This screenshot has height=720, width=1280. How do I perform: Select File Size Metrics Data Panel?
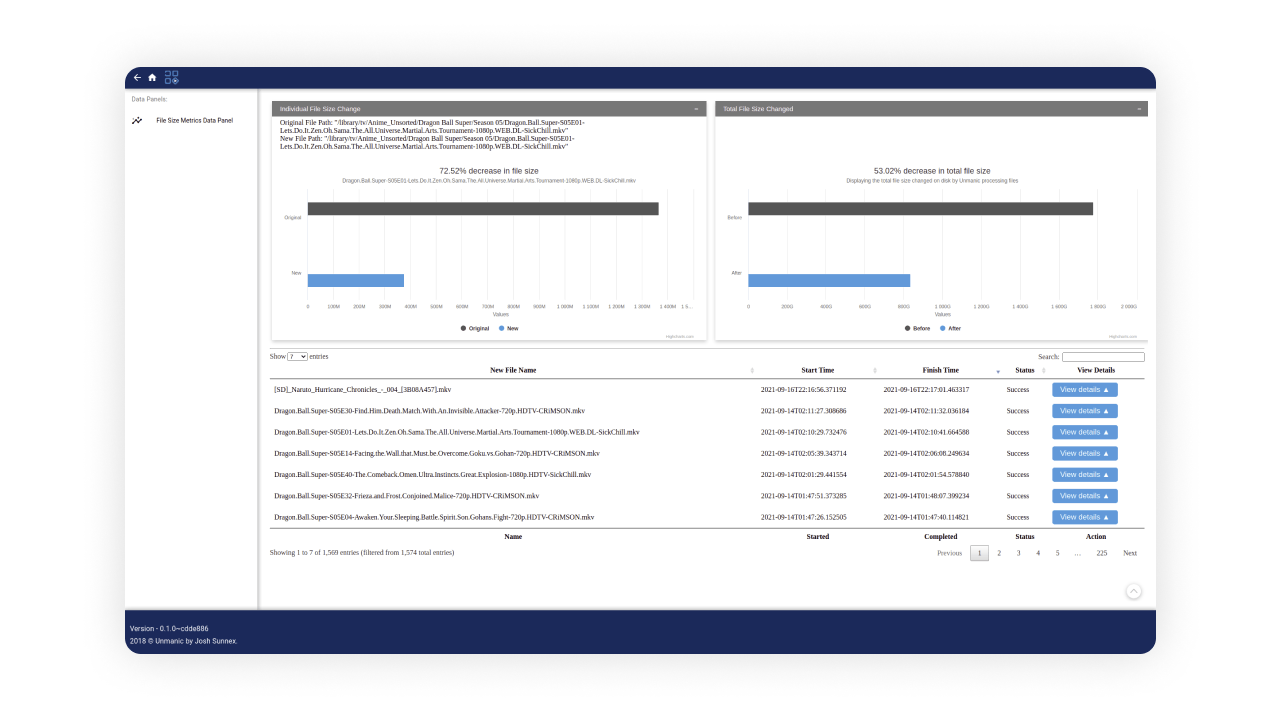click(x=194, y=121)
